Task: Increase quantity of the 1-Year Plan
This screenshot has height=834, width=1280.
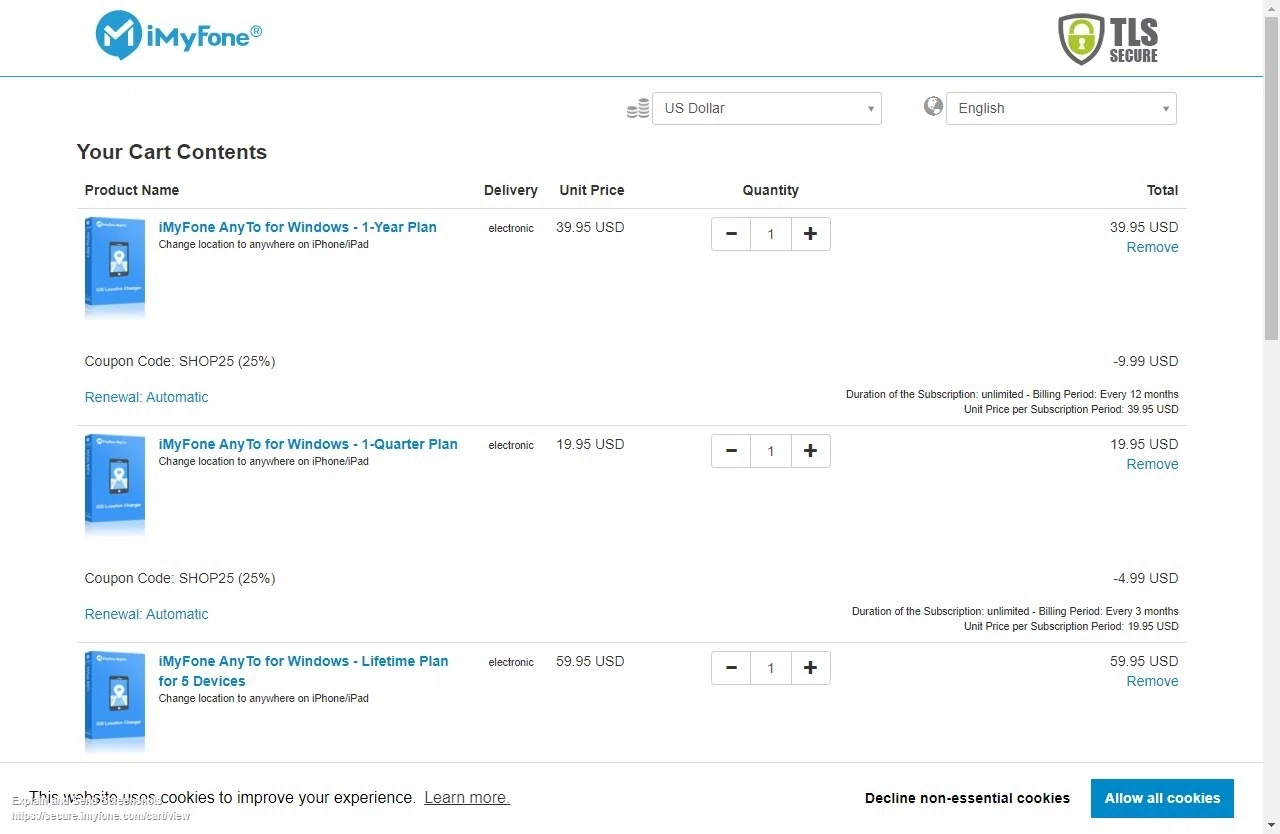Action: (x=810, y=234)
